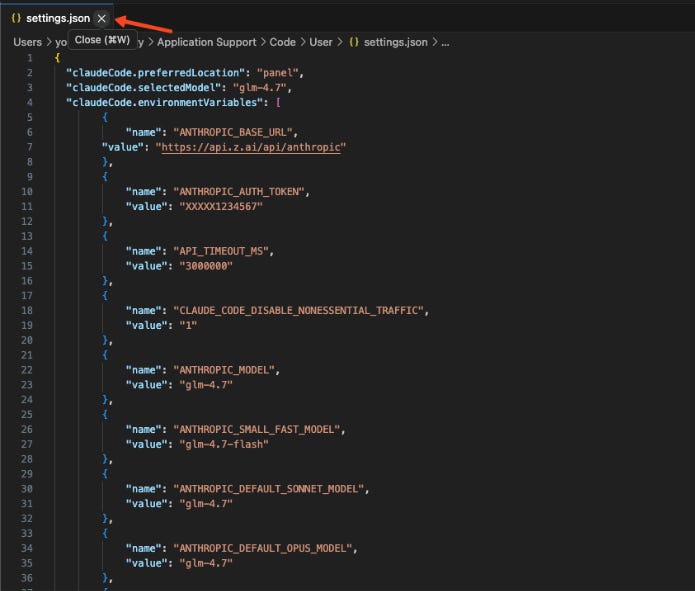695x591 pixels.
Task: Click the ANTHROPIC_AUTH_TOKEN string
Action: 239,192
